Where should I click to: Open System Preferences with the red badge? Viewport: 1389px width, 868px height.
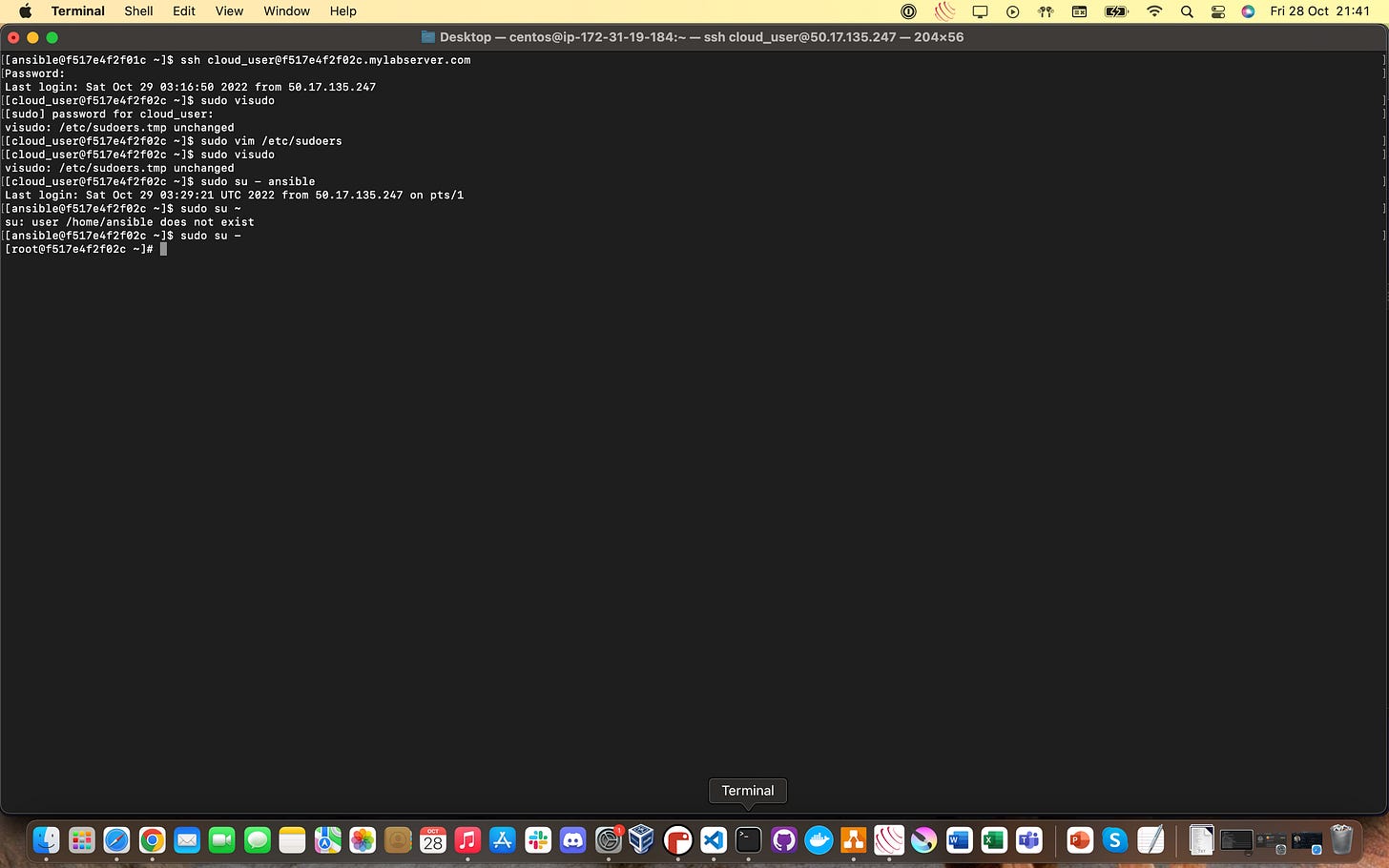608,840
